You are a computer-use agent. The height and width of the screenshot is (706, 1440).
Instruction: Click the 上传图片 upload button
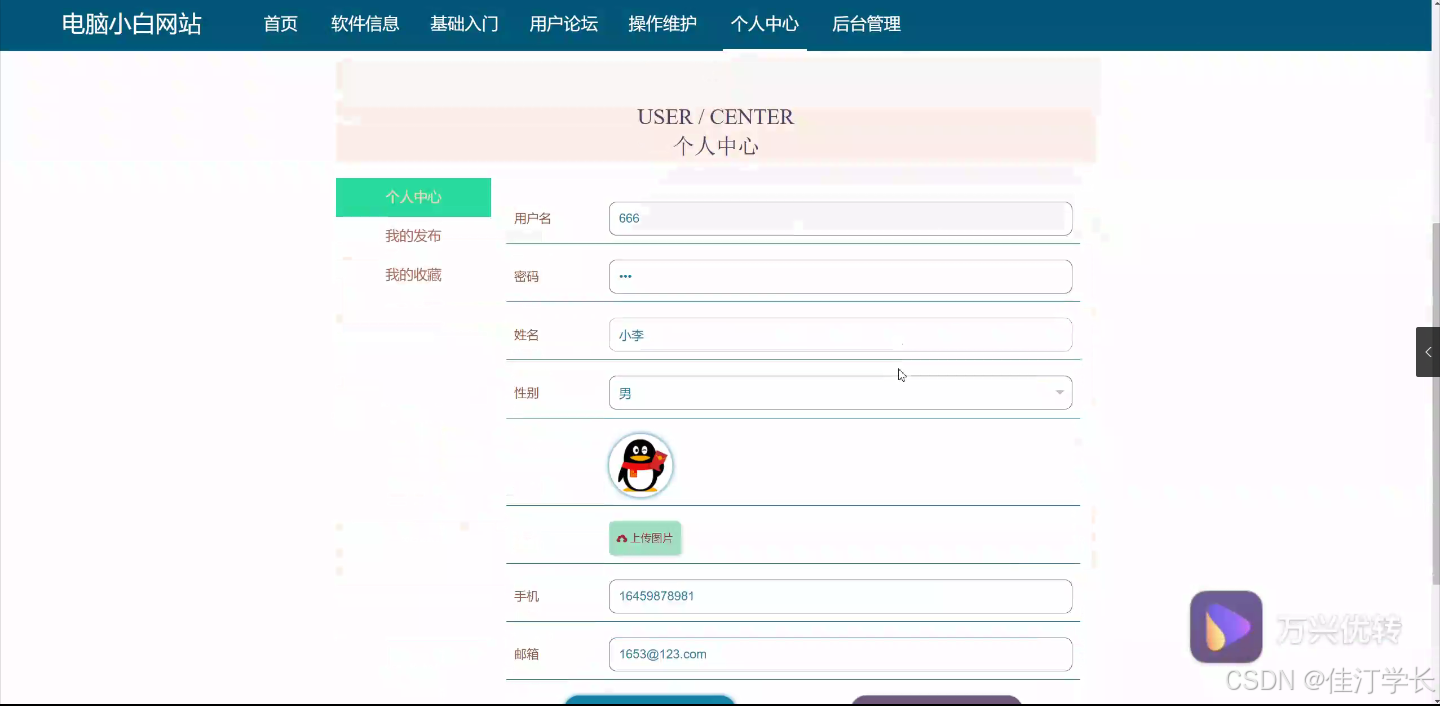pos(645,538)
